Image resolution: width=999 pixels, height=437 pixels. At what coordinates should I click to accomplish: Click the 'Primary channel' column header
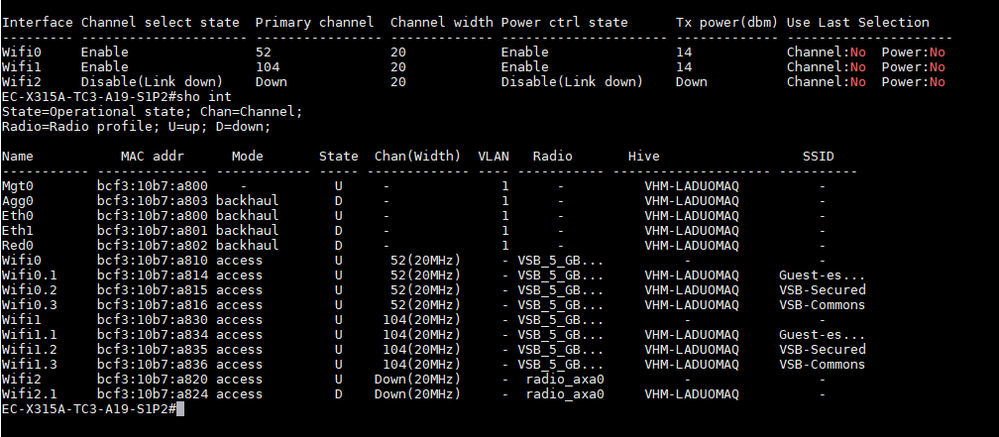(x=315, y=22)
